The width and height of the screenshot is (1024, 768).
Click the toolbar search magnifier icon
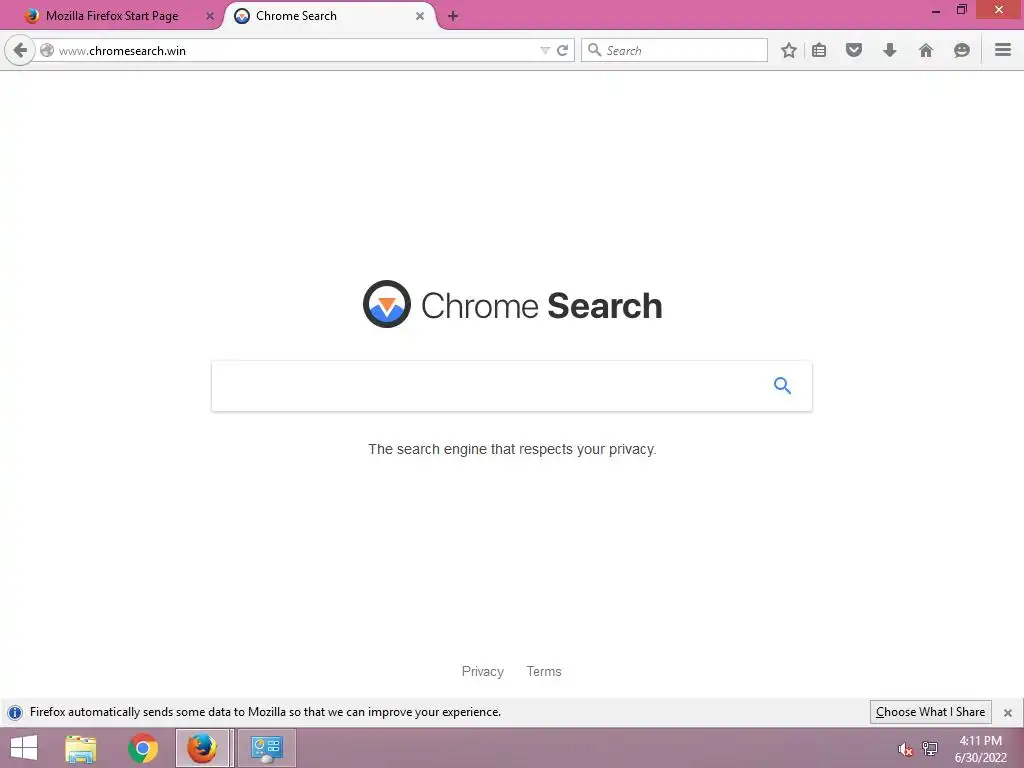[594, 50]
